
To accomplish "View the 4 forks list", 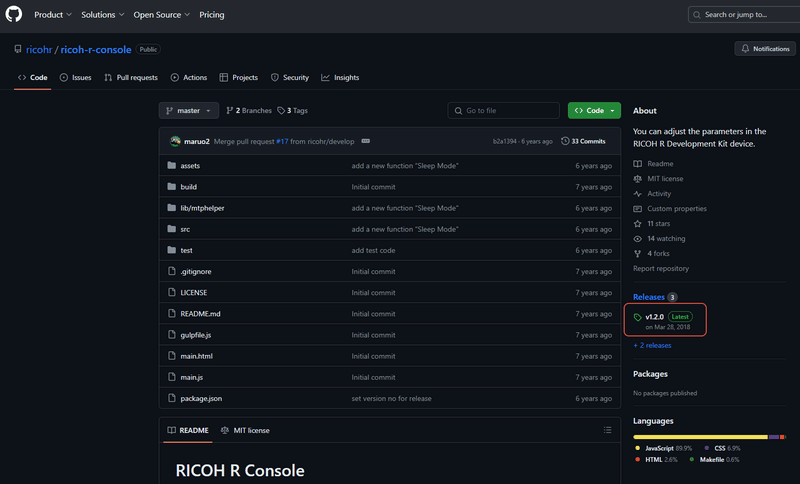I will tap(652, 253).
